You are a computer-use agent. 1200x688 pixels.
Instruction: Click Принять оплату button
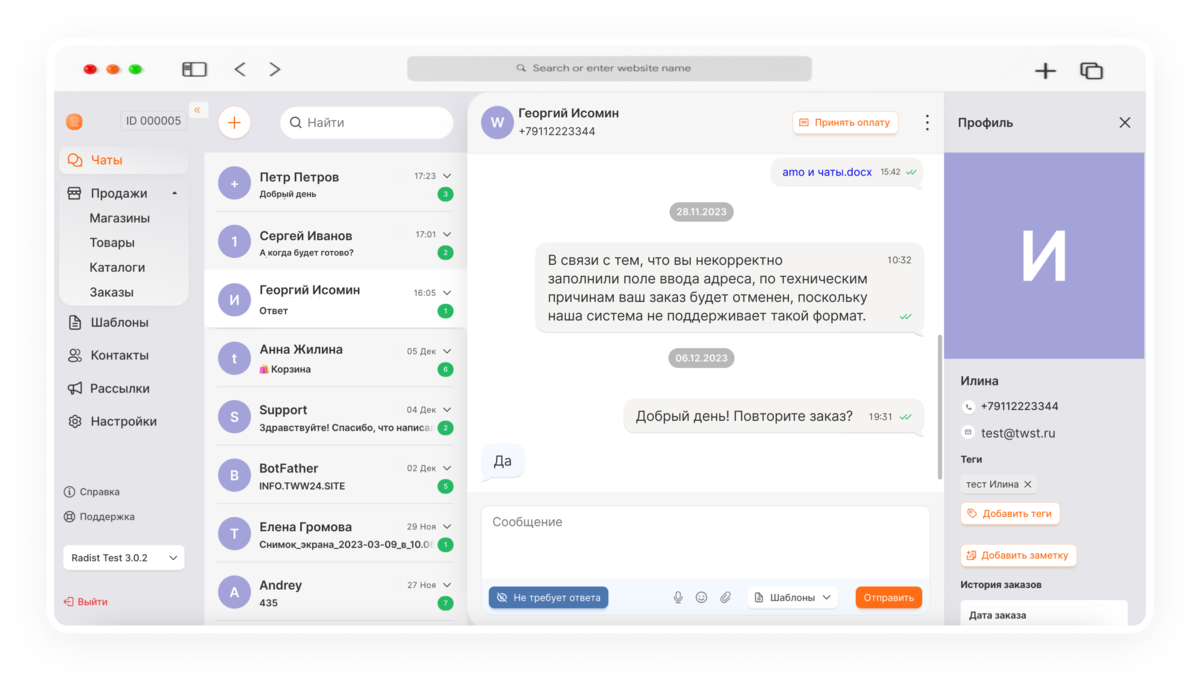click(845, 122)
